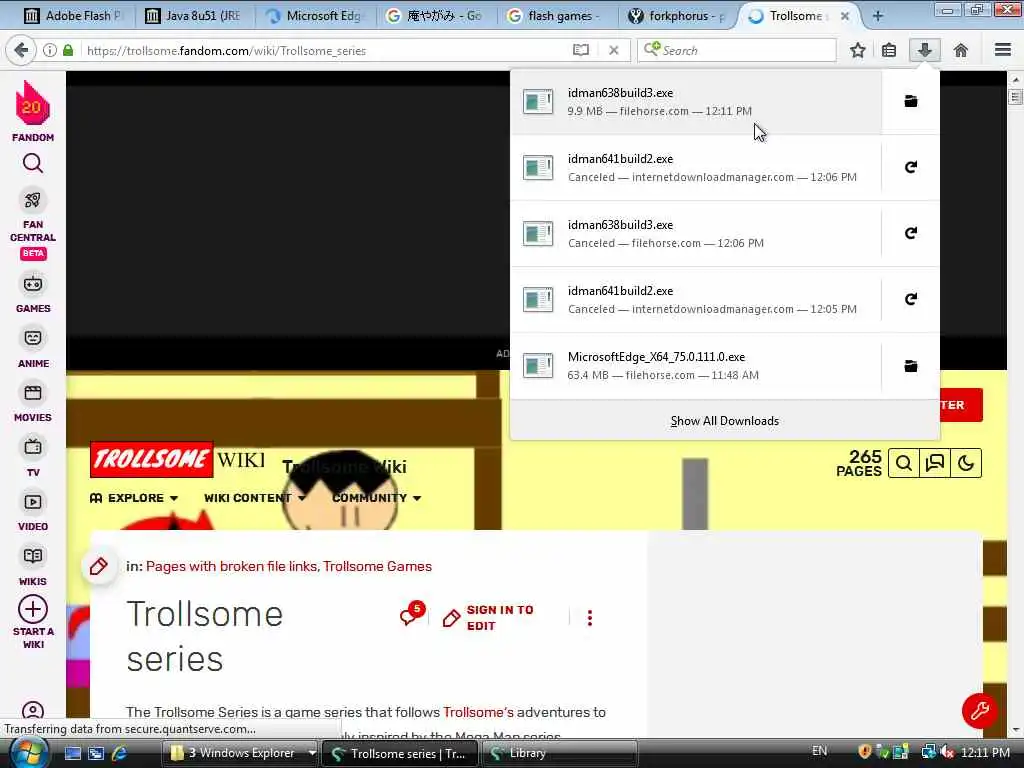View site information icon in address bar
The width and height of the screenshot is (1024, 768).
(50, 50)
